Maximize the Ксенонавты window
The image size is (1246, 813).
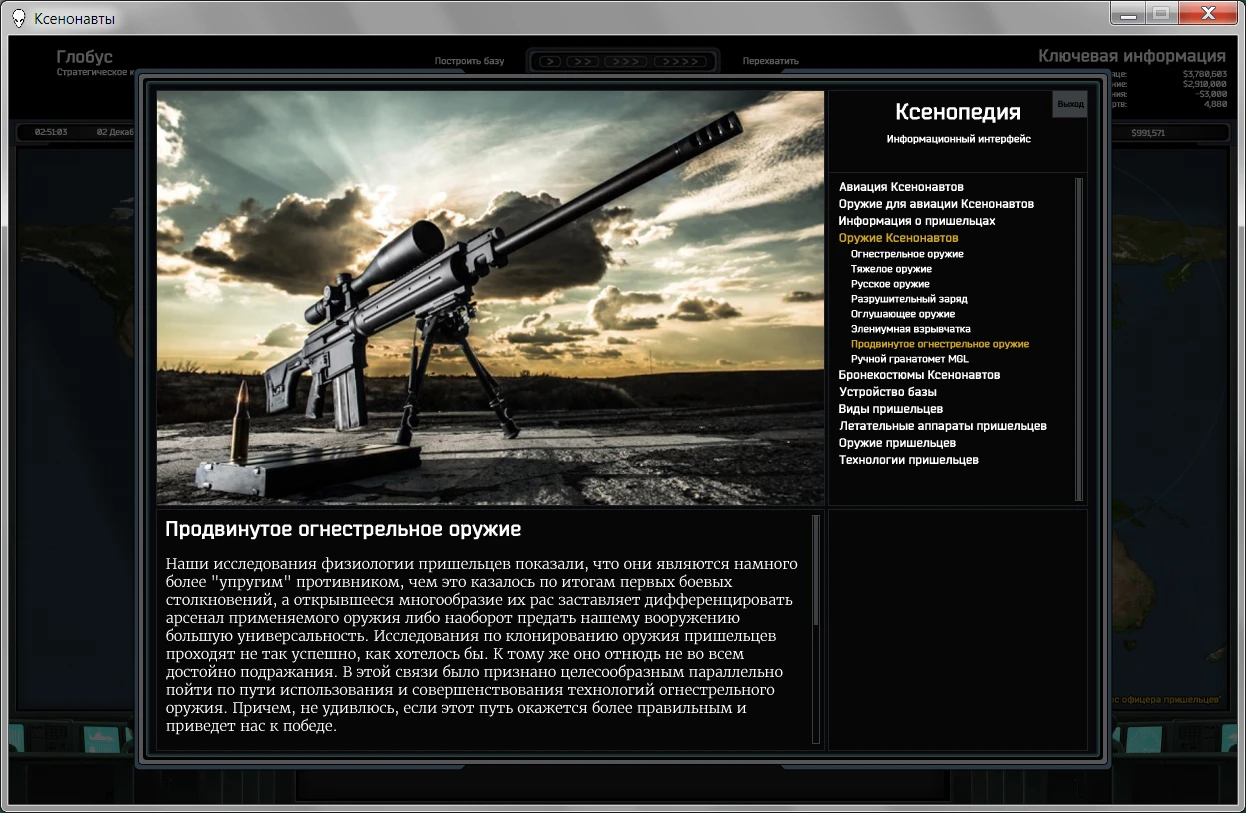pyautogui.click(x=1161, y=14)
